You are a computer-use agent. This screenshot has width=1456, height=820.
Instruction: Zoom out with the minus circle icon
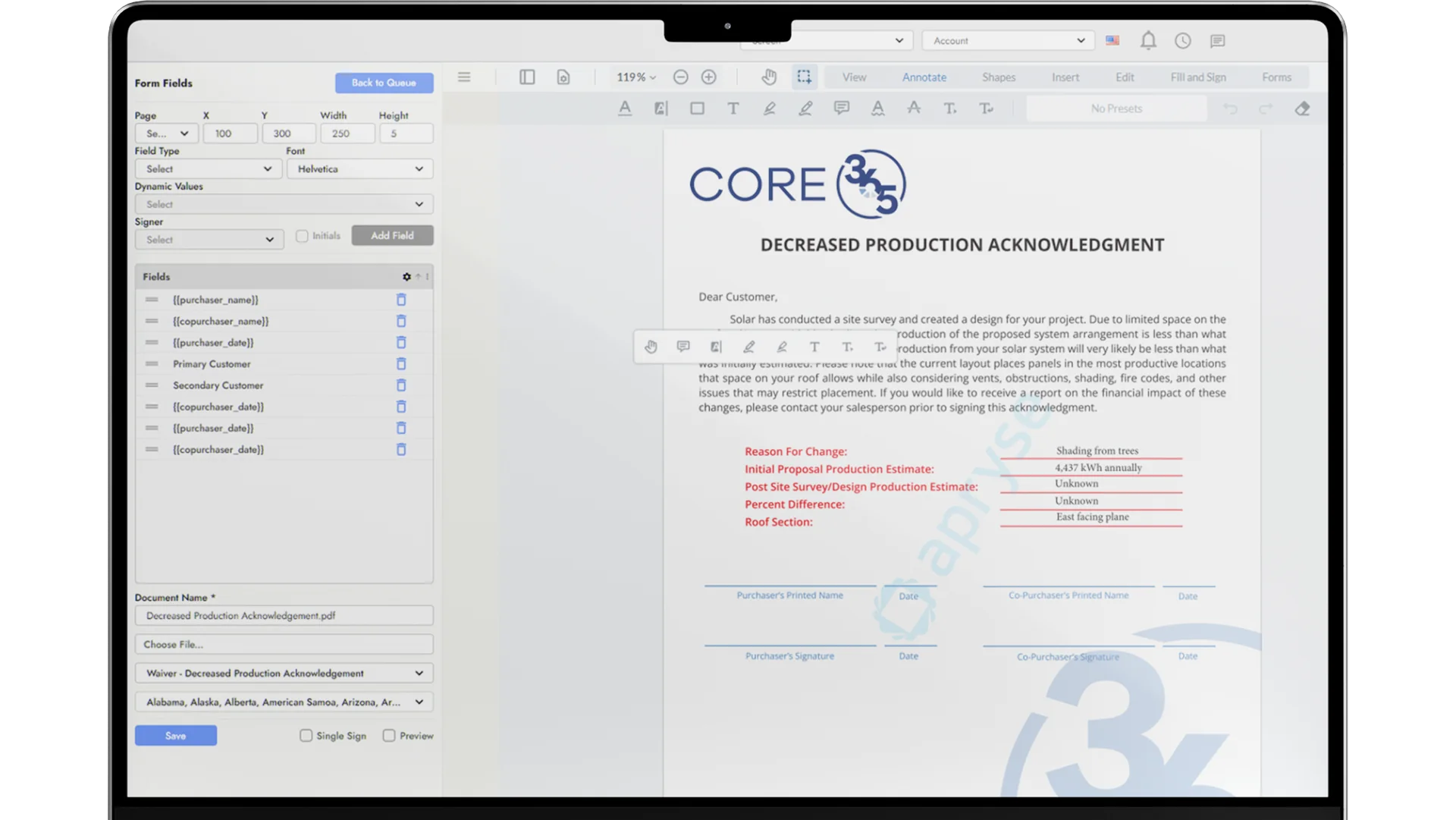680,77
